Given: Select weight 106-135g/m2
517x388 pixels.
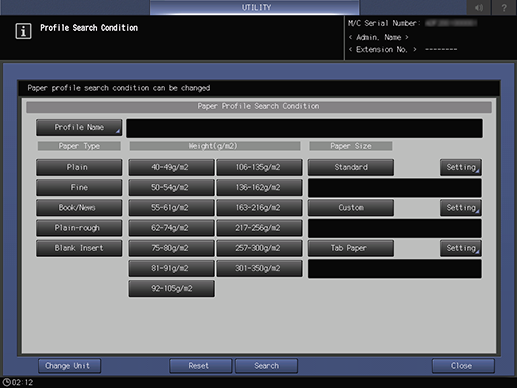Looking at the screenshot, I should (x=259, y=167).
